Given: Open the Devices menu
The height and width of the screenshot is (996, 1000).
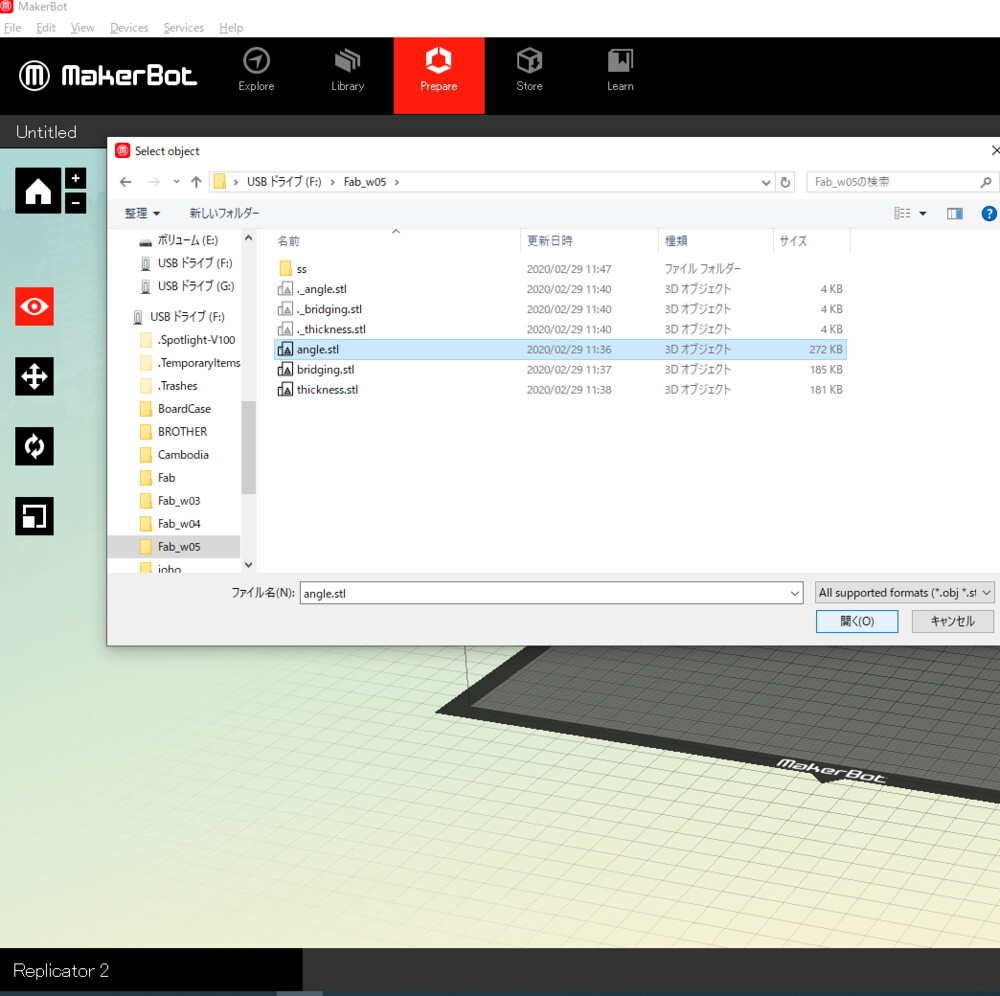Looking at the screenshot, I should [129, 28].
